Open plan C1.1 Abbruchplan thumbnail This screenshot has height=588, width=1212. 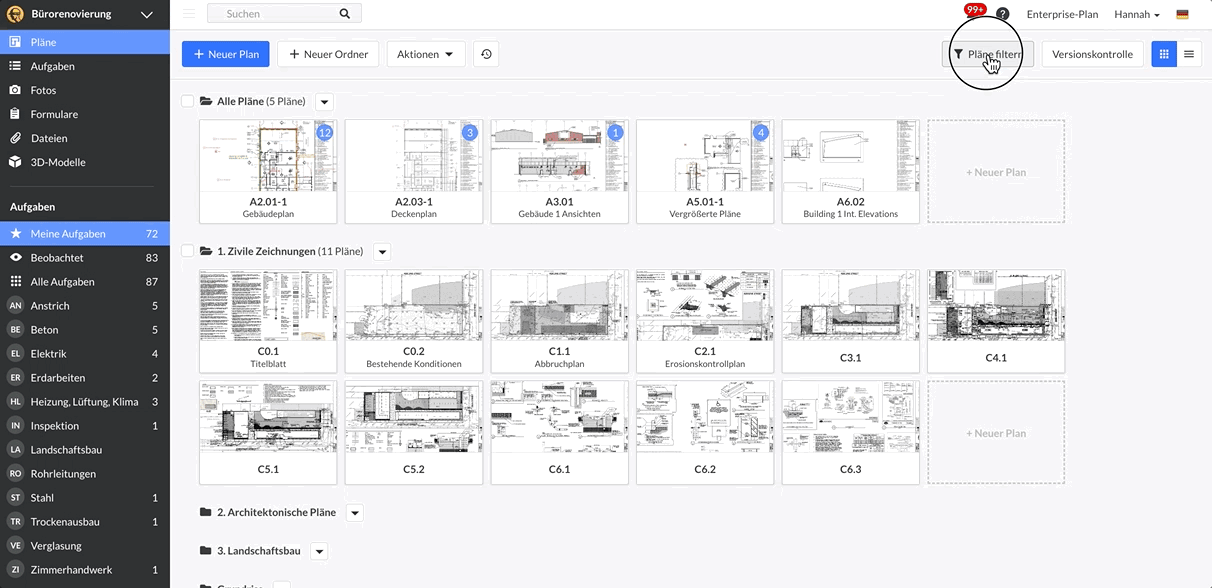(560, 321)
